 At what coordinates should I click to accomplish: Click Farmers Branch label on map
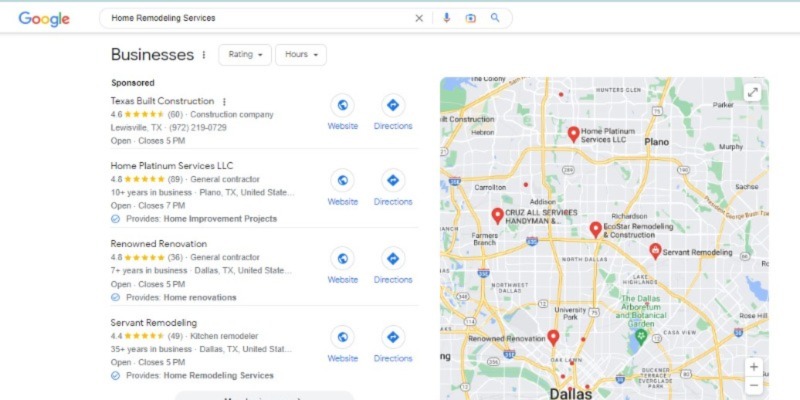(484, 239)
